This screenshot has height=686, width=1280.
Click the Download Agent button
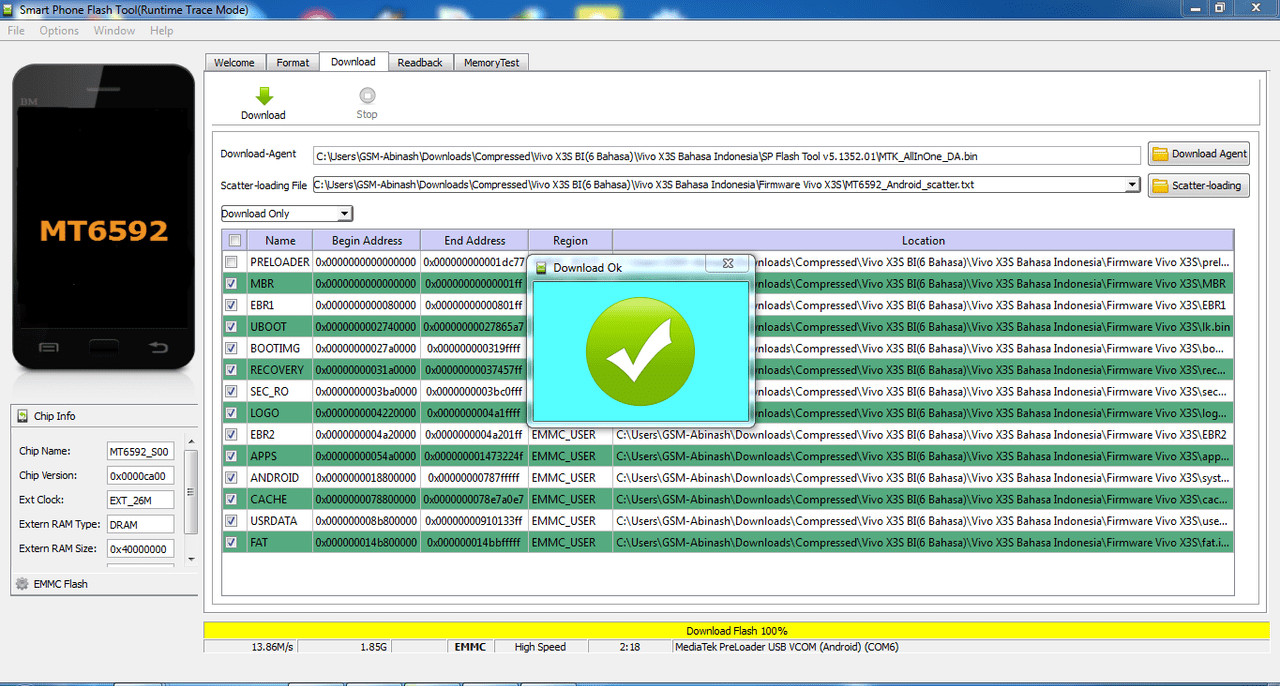(x=1199, y=154)
